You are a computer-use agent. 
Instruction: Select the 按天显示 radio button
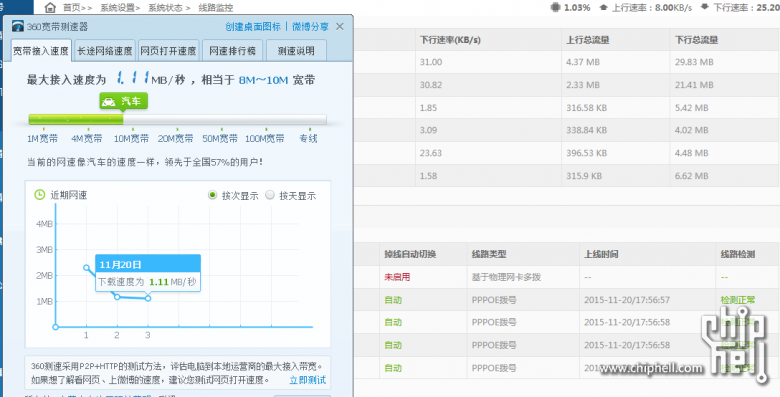point(270,195)
